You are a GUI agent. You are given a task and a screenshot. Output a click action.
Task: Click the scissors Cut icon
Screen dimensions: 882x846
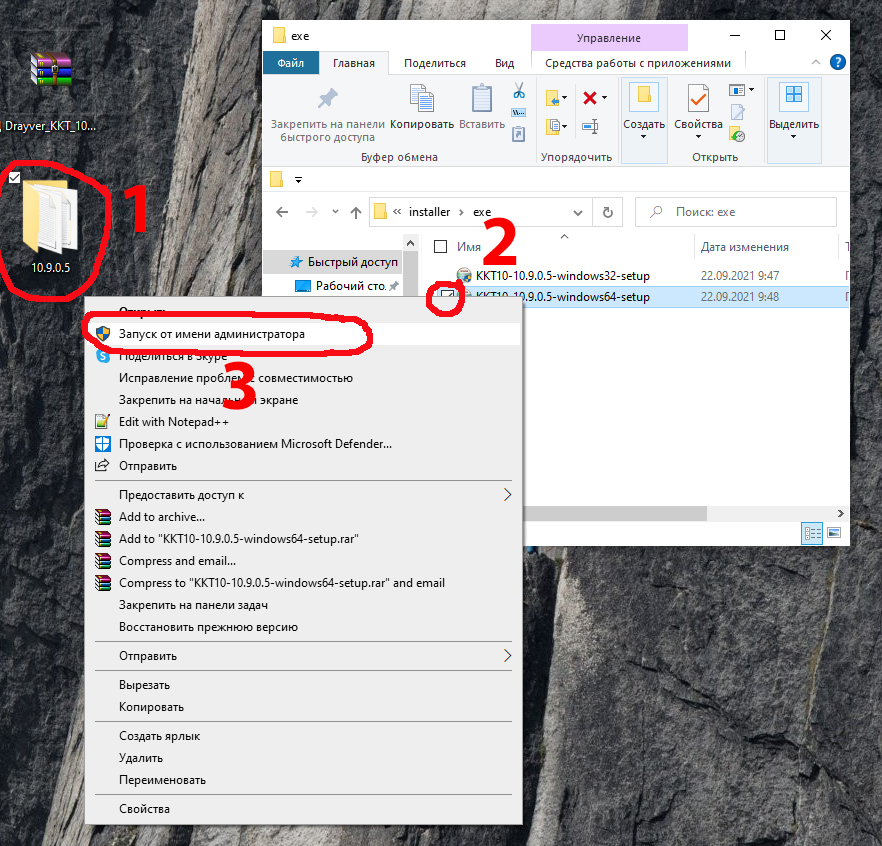pos(518,90)
